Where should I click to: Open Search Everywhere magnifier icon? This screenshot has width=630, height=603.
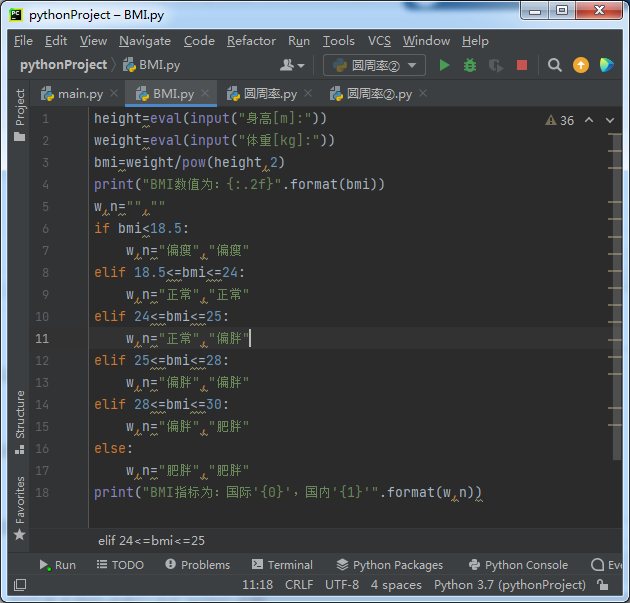click(x=554, y=65)
